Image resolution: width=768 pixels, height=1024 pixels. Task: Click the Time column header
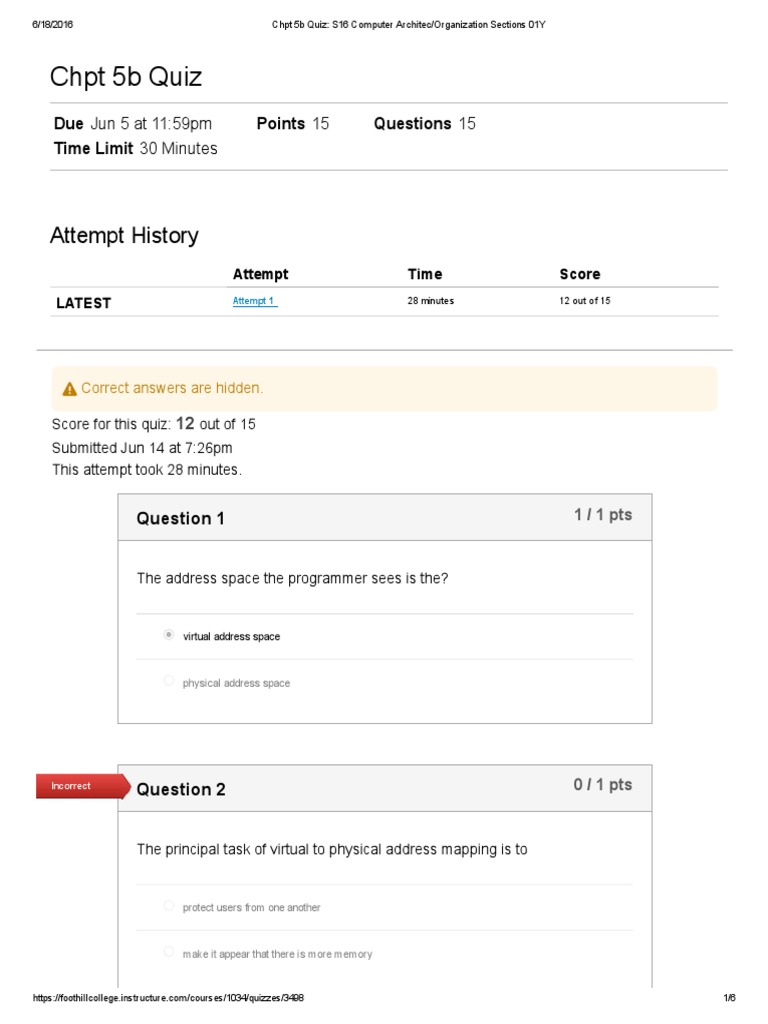425,274
